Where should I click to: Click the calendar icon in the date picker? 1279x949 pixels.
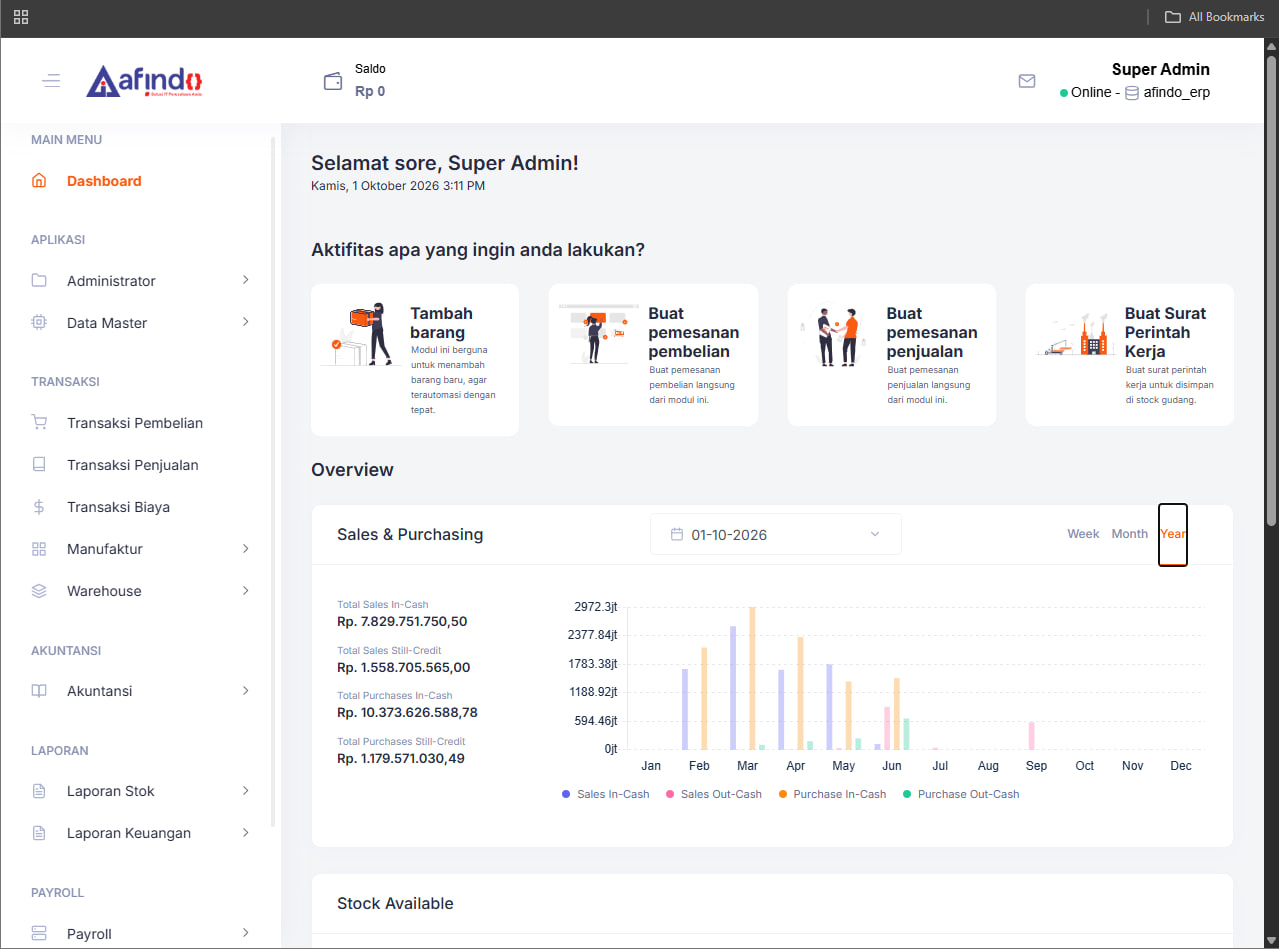[677, 534]
